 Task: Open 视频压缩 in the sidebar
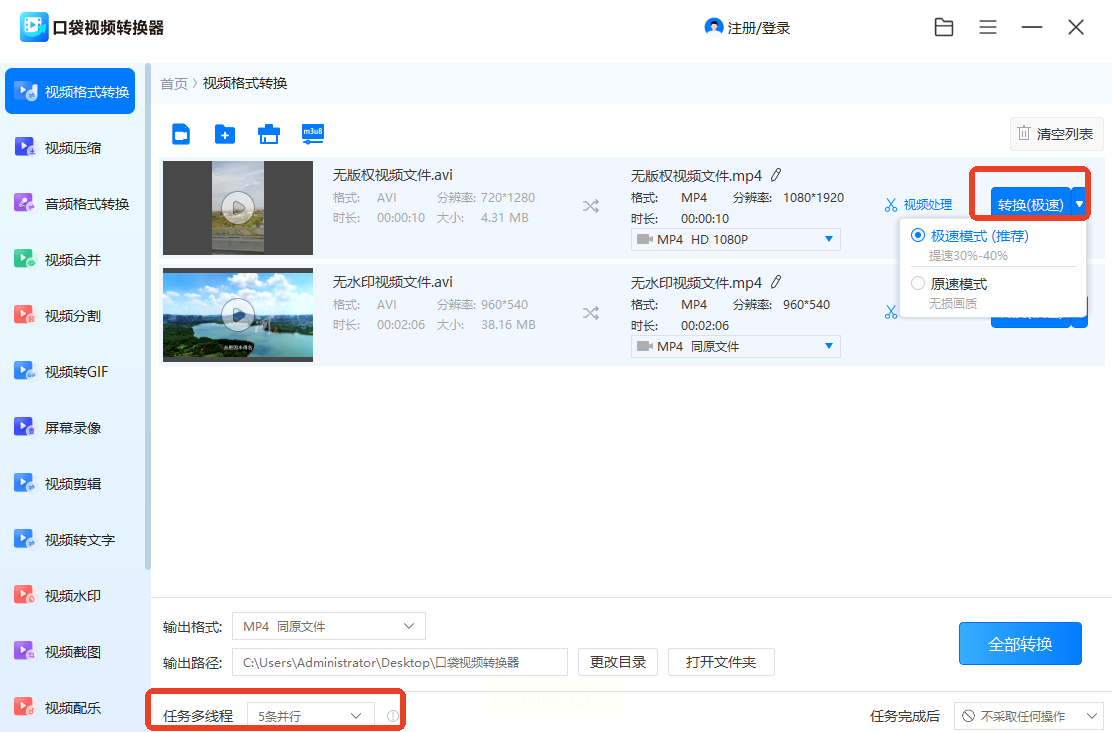tap(71, 148)
